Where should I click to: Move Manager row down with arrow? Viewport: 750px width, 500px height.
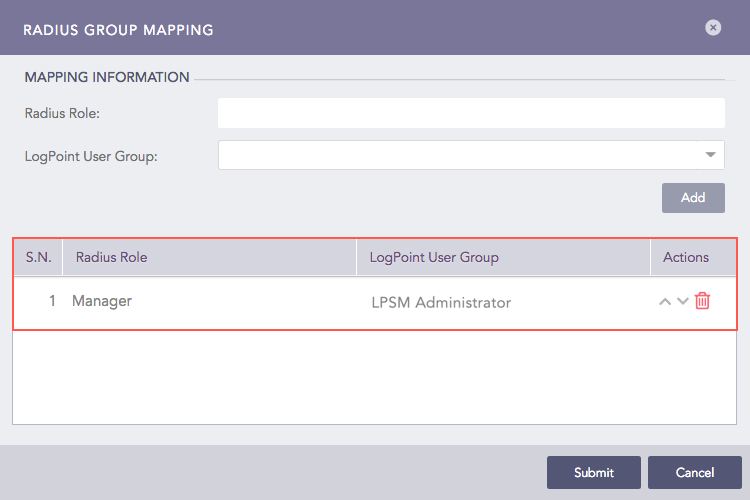pos(683,301)
